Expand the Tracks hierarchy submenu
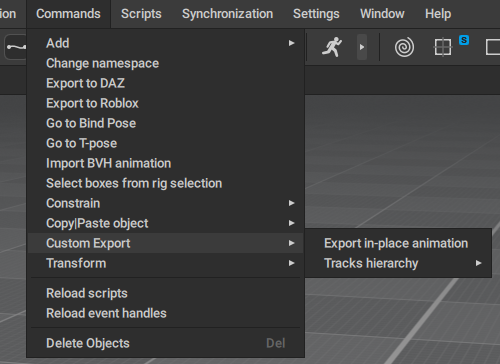The image size is (500, 364). (398, 263)
